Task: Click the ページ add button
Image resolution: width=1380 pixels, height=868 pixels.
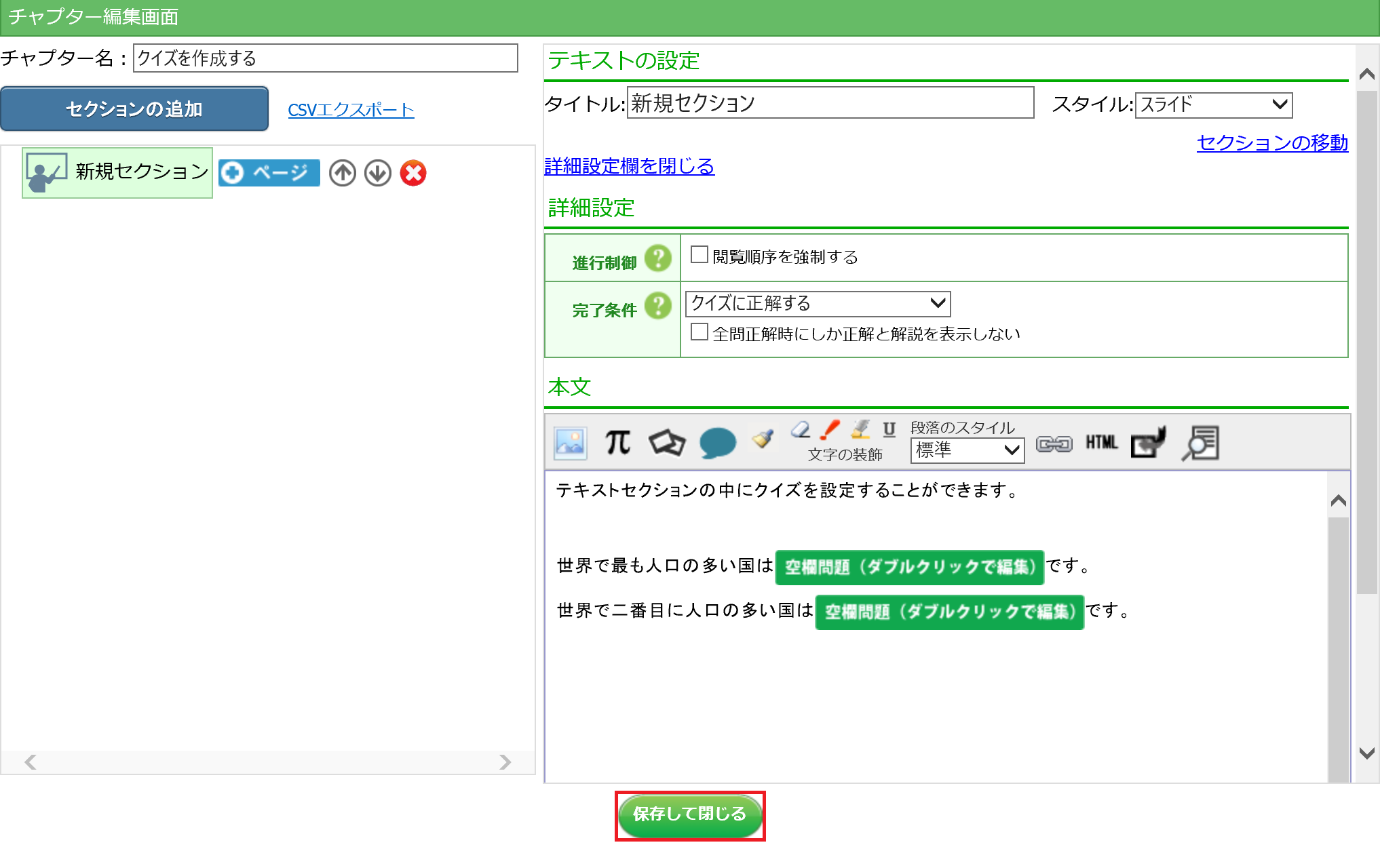Action: (x=269, y=173)
